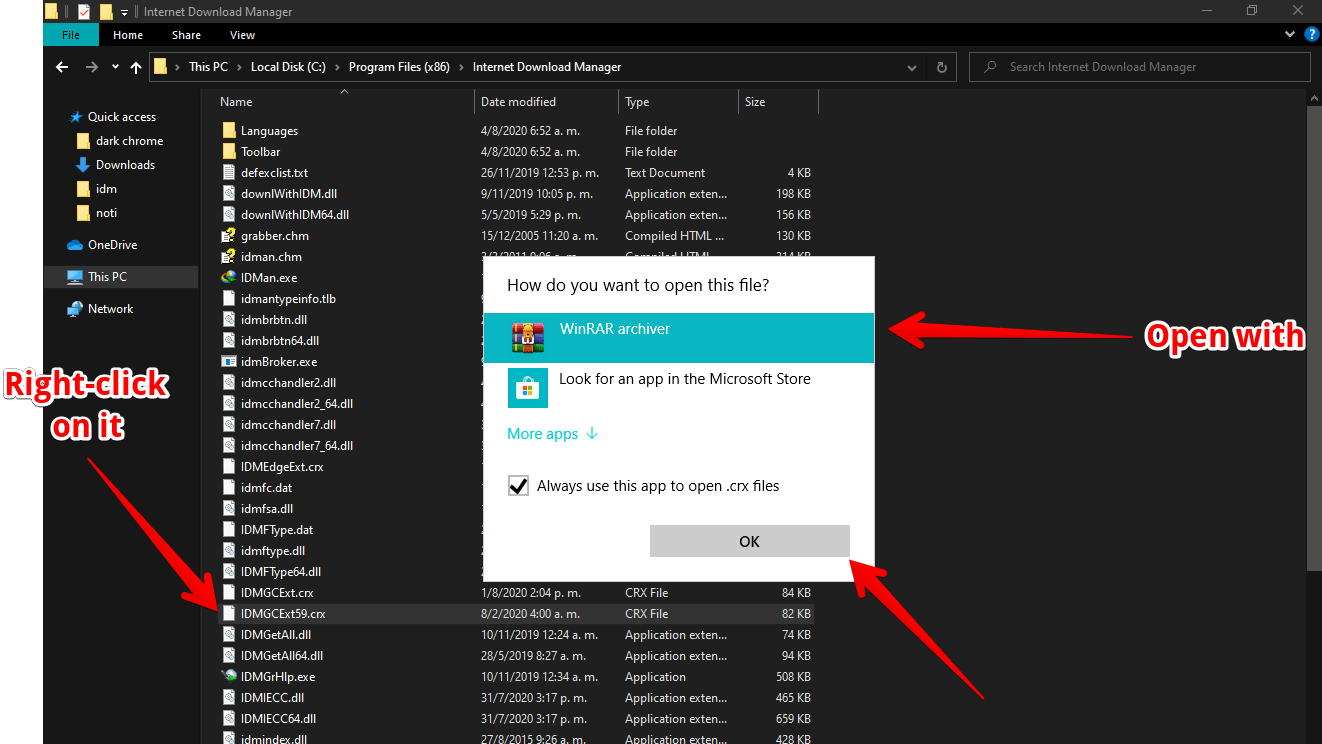
Task: Open Explorer Help
Action: pyautogui.click(x=1310, y=35)
